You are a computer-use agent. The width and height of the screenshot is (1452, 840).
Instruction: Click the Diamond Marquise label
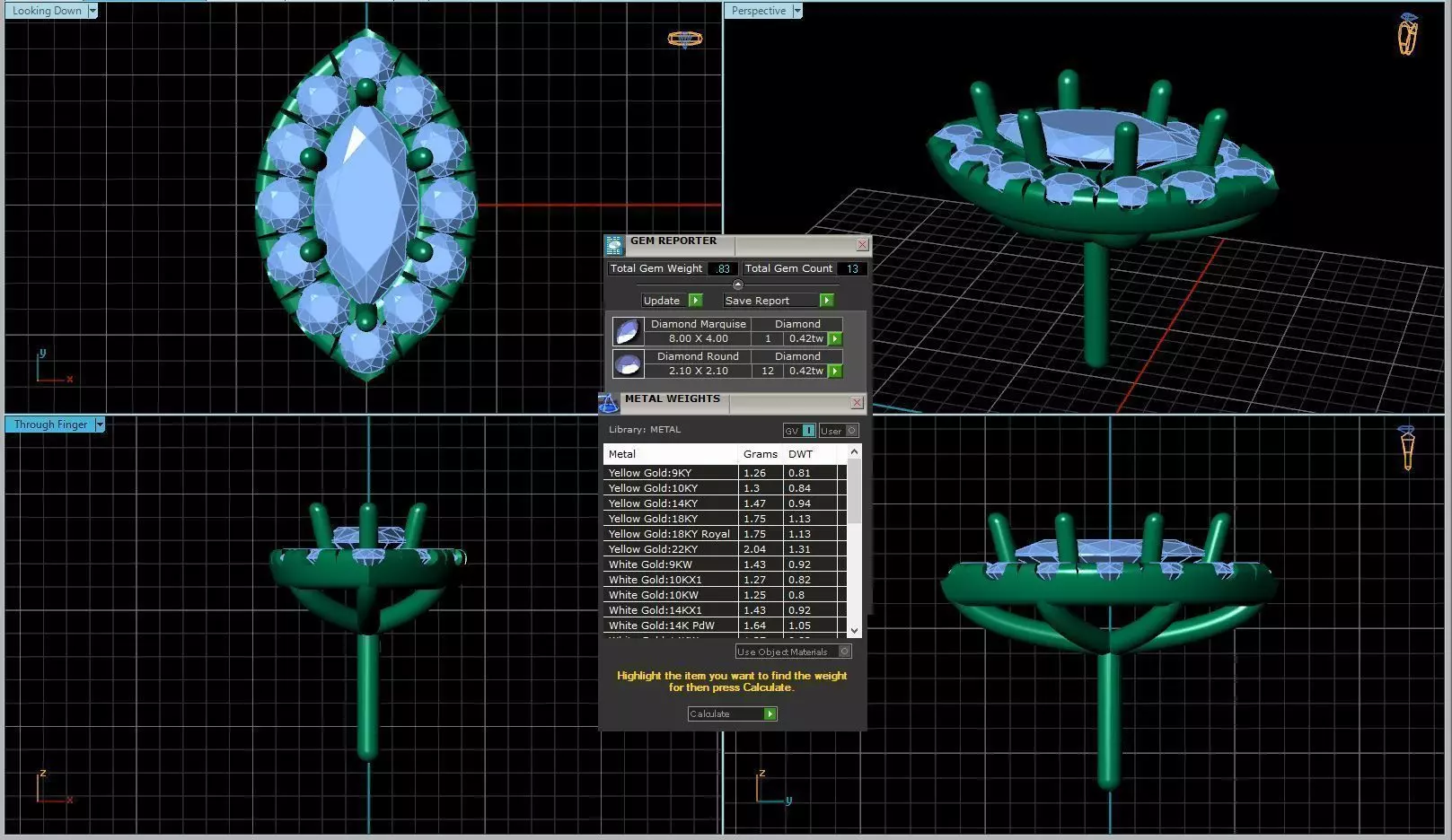tap(698, 324)
